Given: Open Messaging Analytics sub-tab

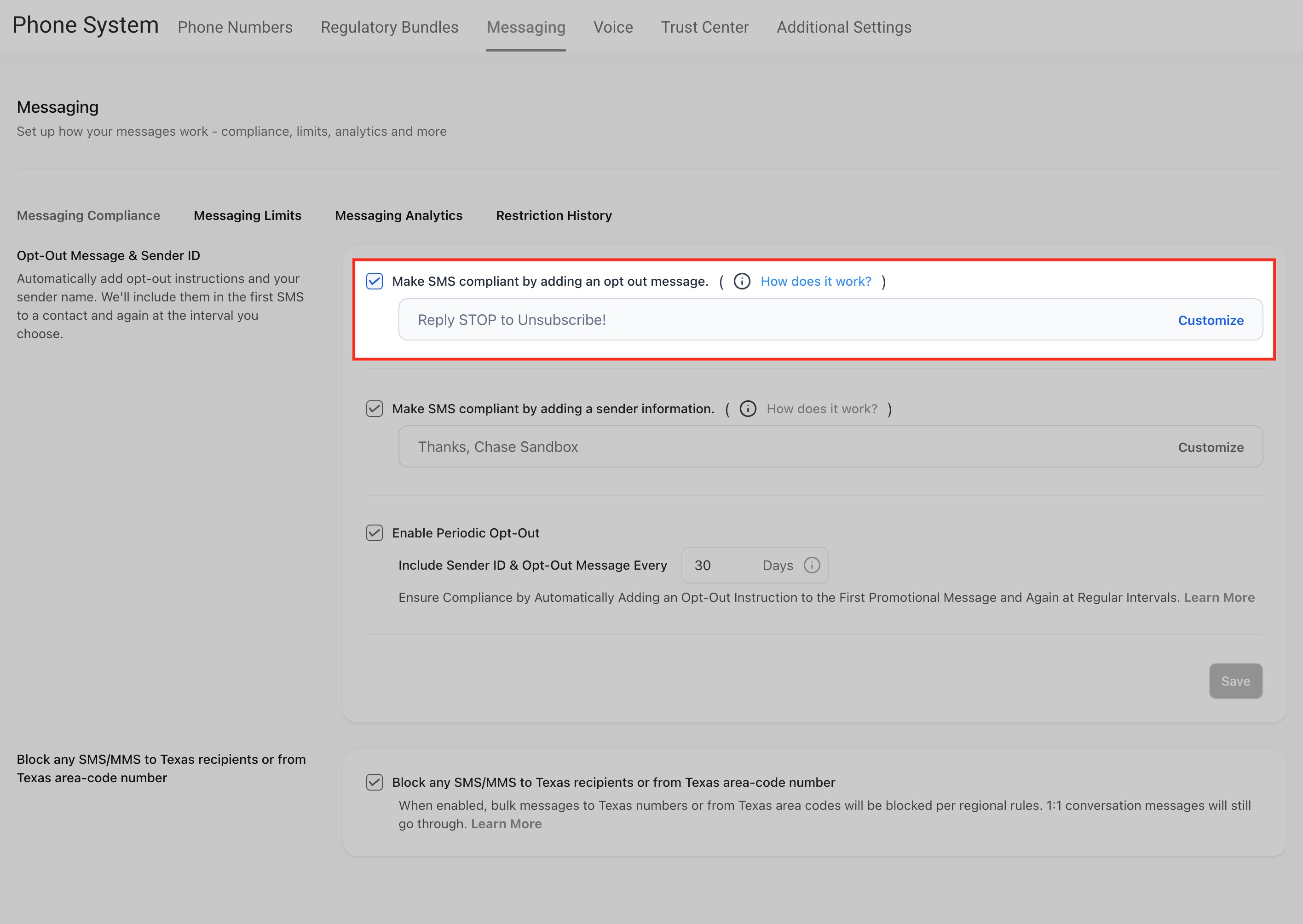Looking at the screenshot, I should pos(398,216).
